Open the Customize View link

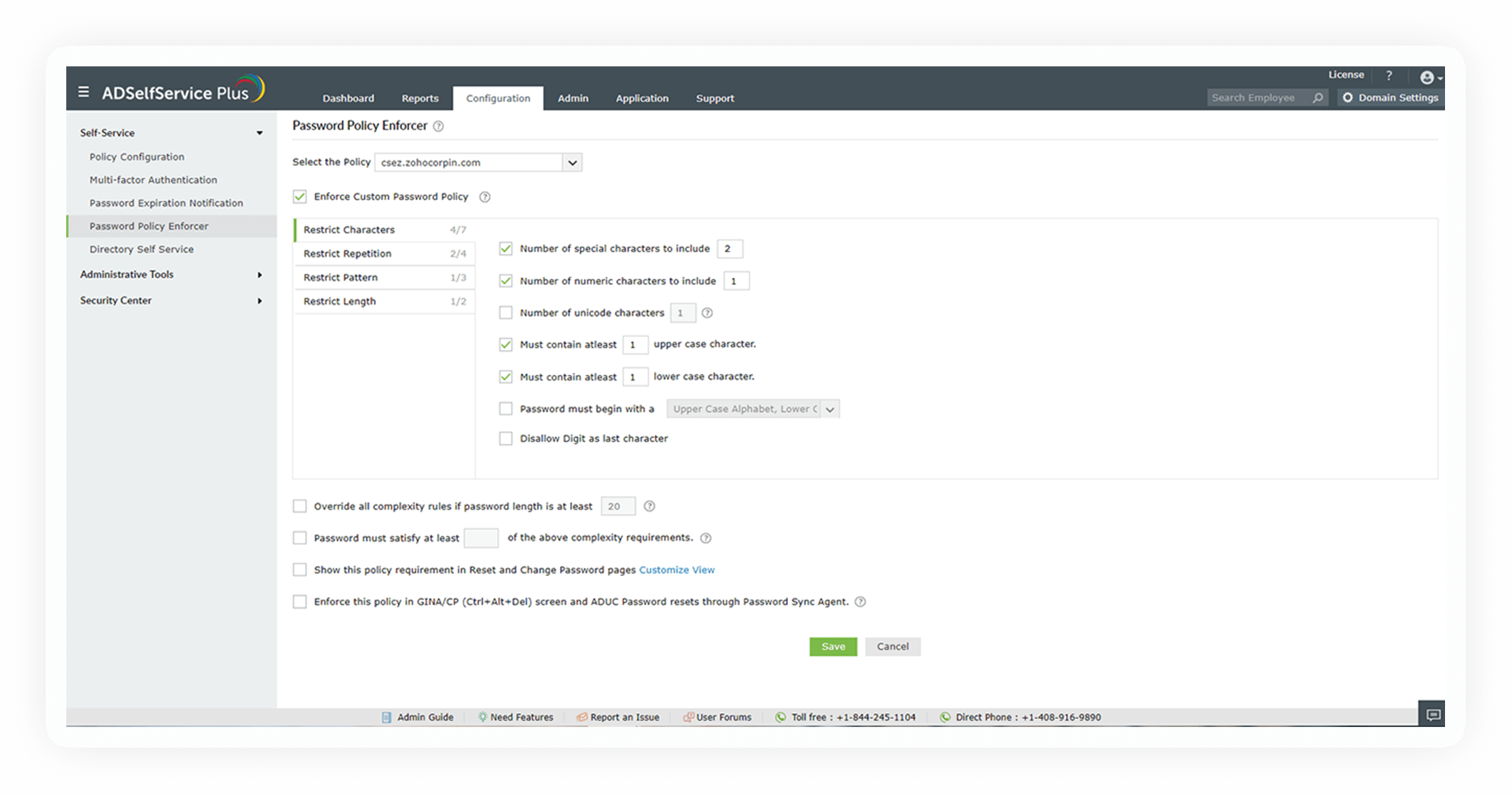pos(676,569)
